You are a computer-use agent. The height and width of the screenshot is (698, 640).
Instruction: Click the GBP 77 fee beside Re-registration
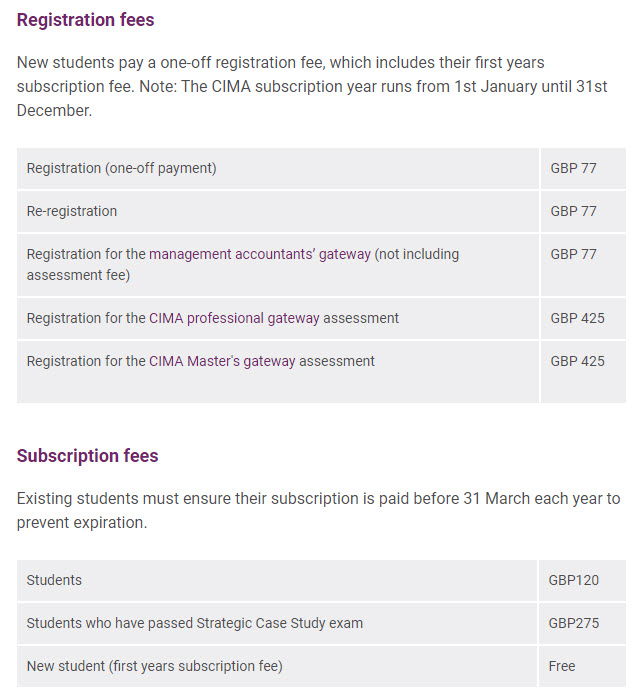(573, 211)
